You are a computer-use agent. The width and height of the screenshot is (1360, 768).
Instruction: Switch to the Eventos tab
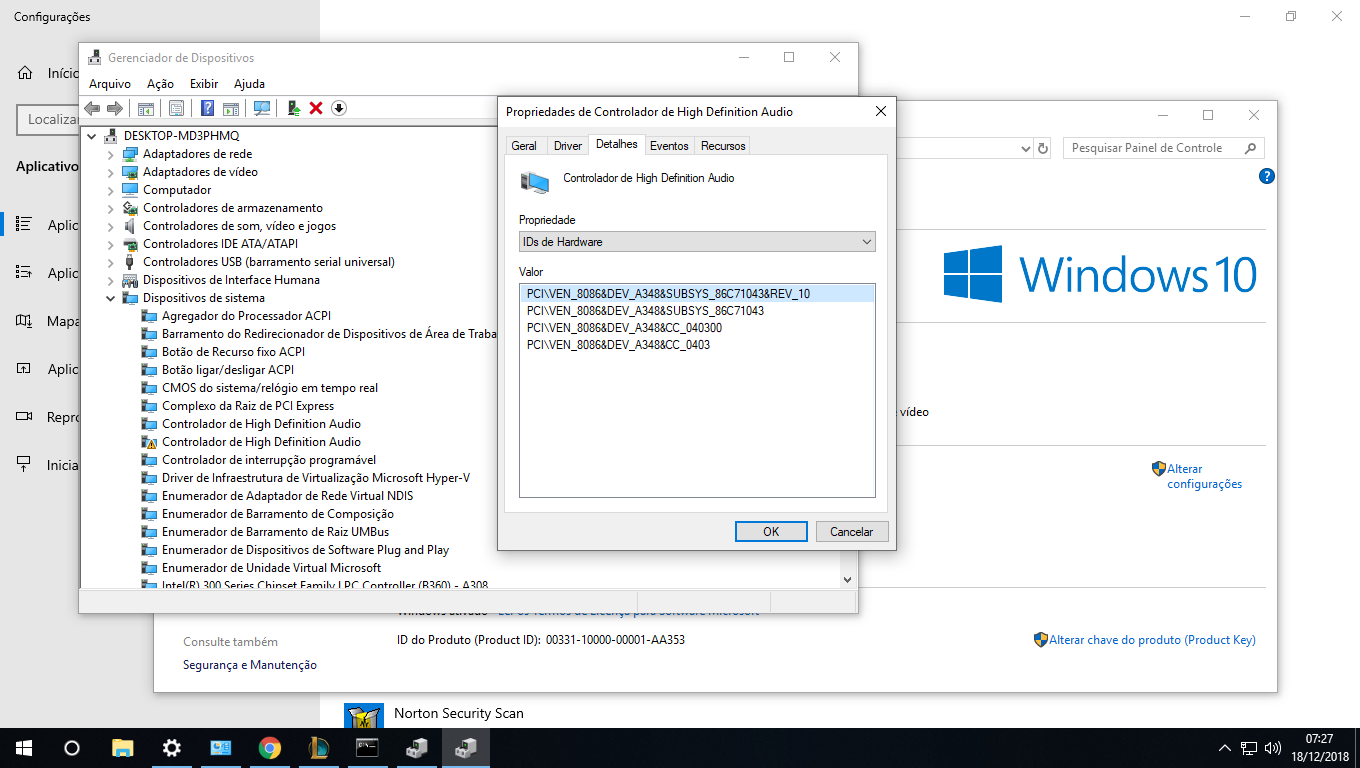tap(669, 146)
